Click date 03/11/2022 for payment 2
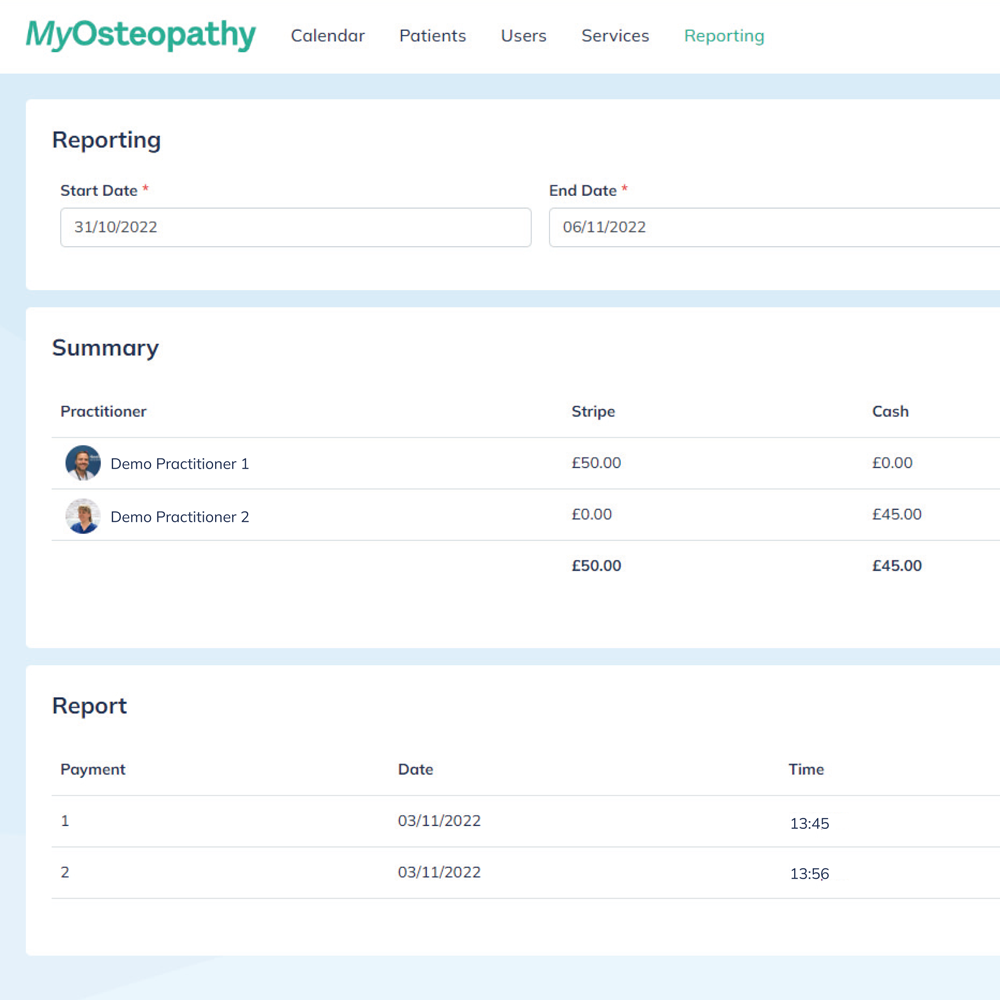Viewport: 1000px width, 1000px height. pyautogui.click(x=439, y=872)
